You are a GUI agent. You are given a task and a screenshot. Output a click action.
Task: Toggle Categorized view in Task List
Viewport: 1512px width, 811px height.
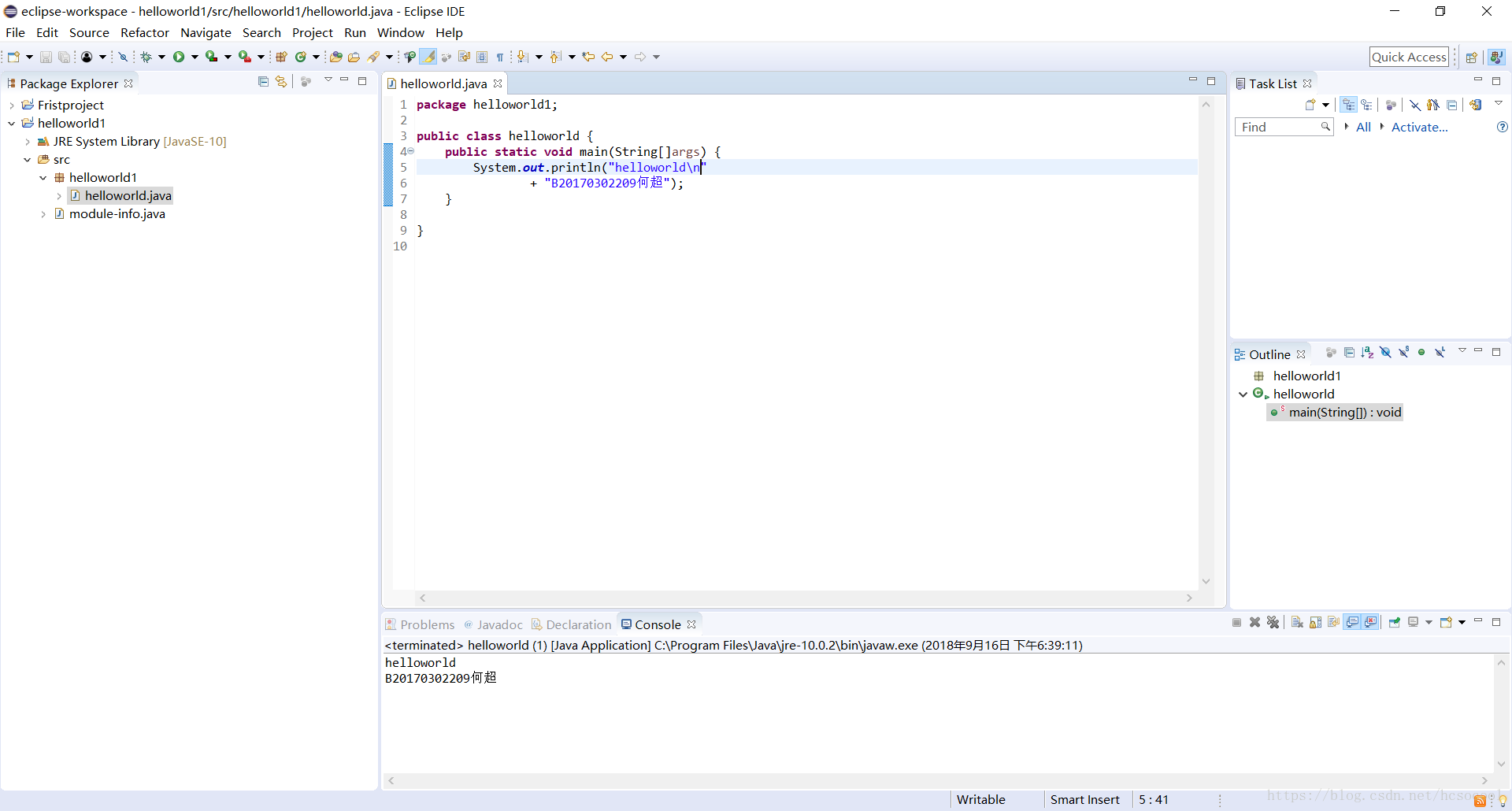[x=1349, y=105]
